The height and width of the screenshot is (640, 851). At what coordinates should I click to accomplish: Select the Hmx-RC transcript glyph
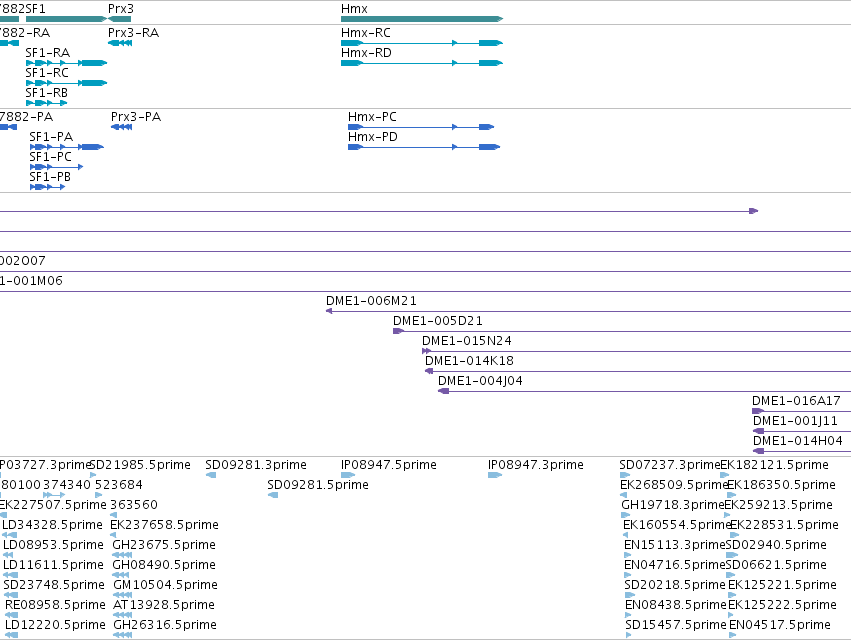point(422,43)
